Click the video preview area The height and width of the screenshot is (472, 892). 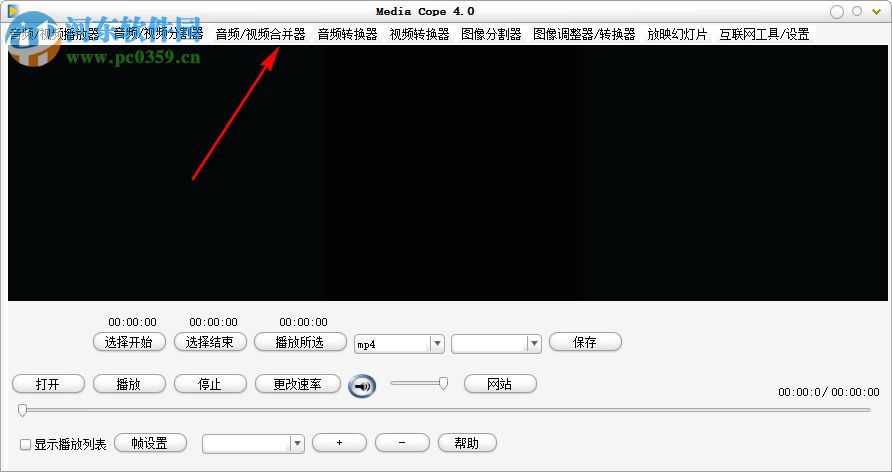point(448,172)
